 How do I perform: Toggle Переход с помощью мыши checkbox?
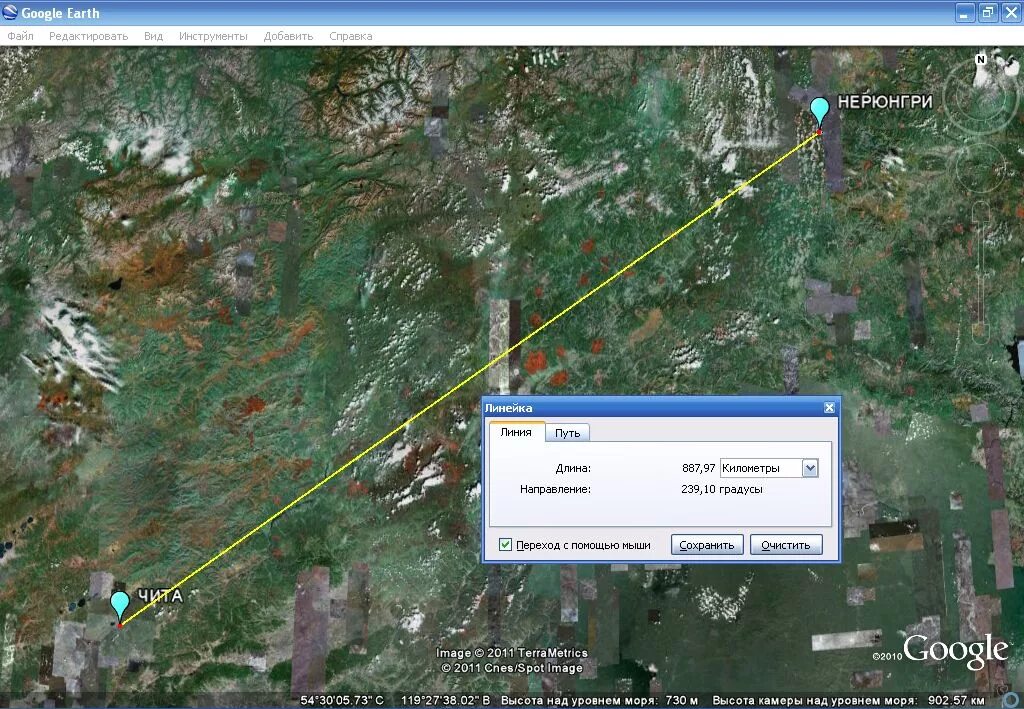[x=505, y=544]
